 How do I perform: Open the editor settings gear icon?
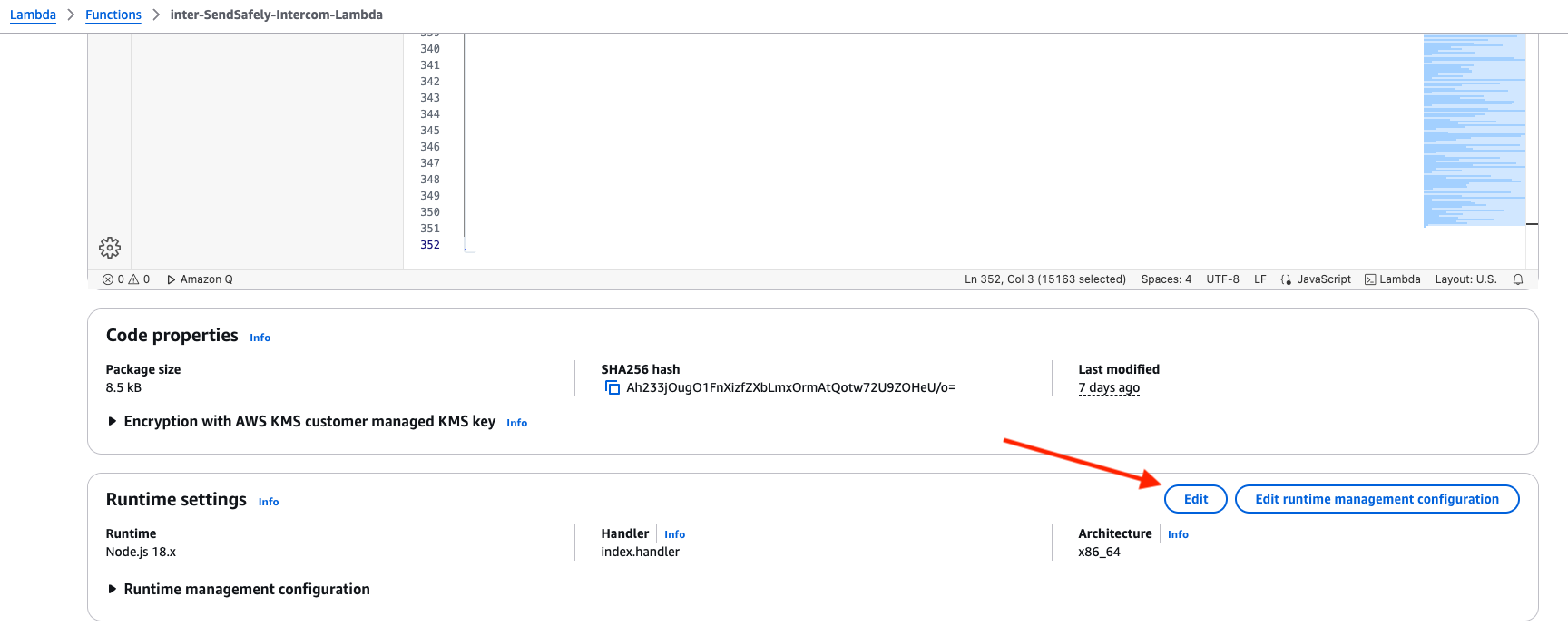pyautogui.click(x=110, y=248)
